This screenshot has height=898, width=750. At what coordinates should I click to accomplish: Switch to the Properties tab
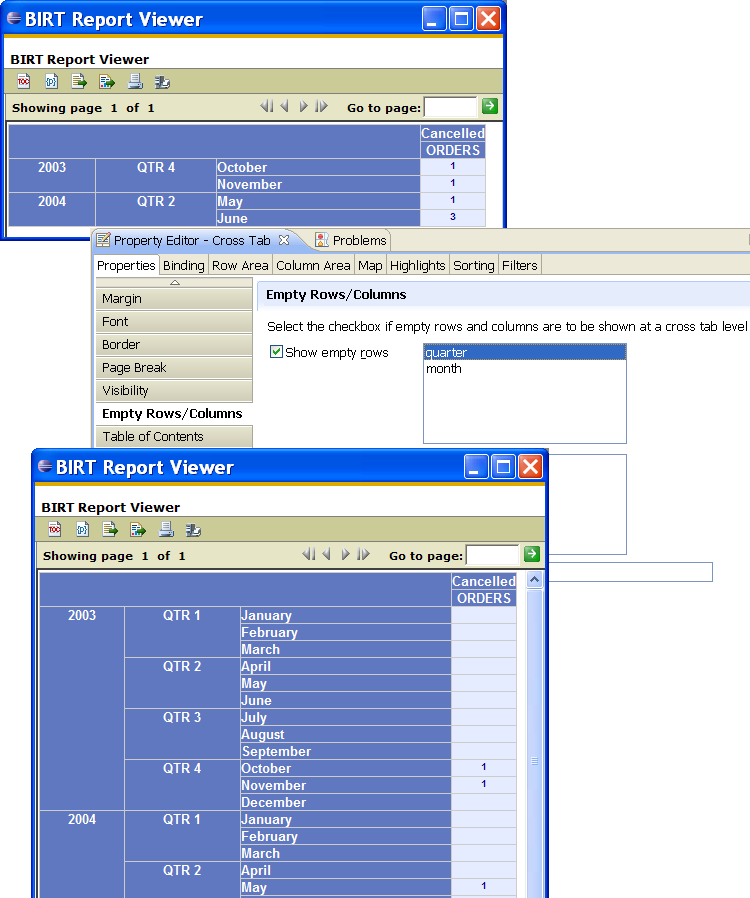[x=126, y=265]
